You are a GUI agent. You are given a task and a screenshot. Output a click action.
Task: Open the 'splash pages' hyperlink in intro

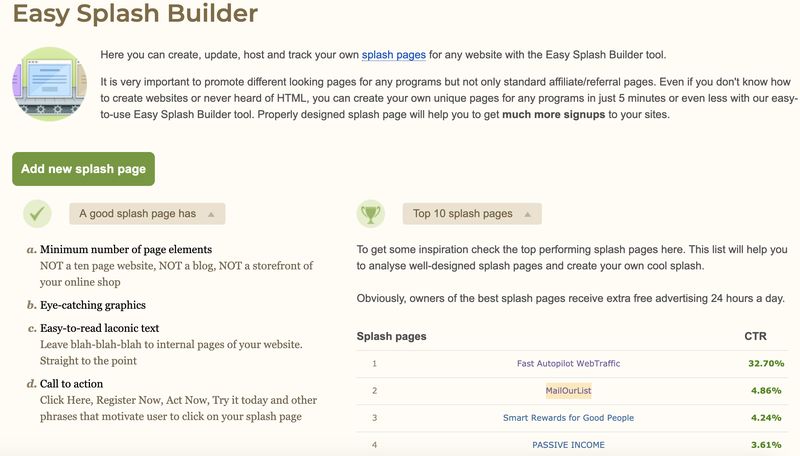click(394, 55)
